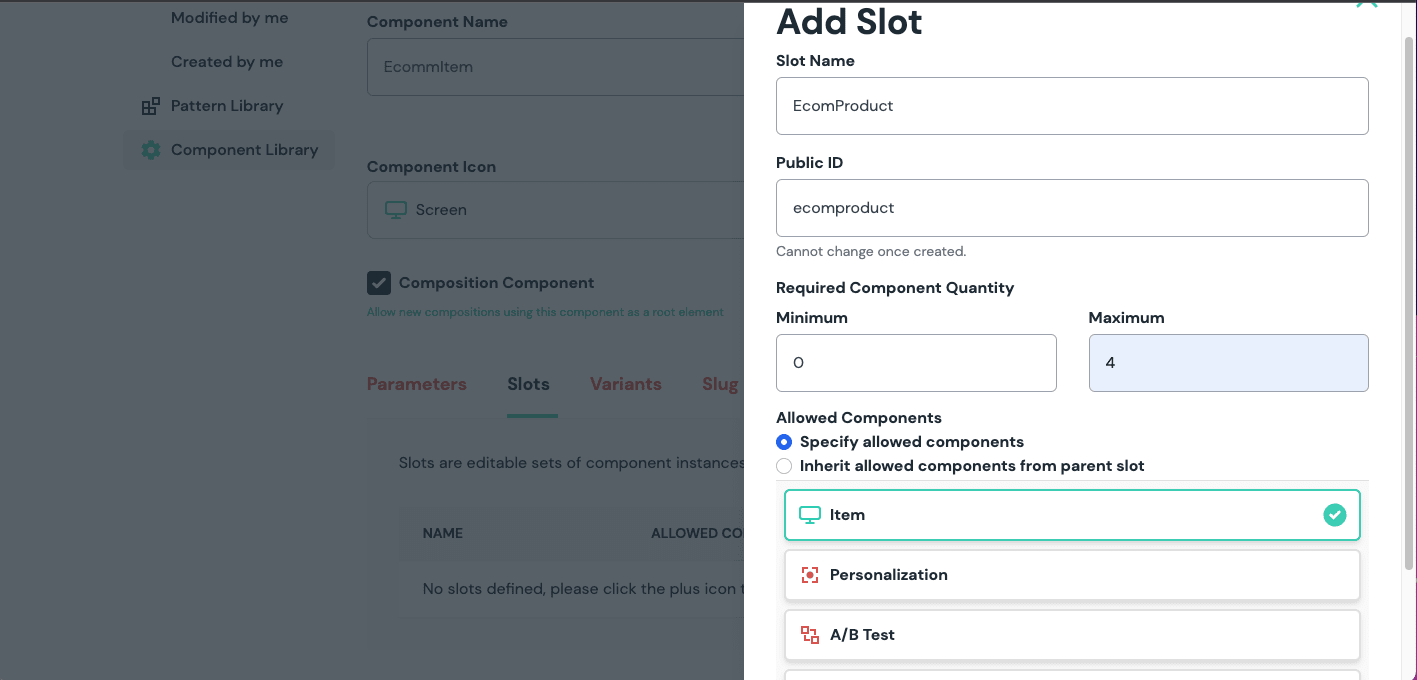The width and height of the screenshot is (1417, 680).
Task: Close the Add Slot panel
Action: [x=1366, y=3]
